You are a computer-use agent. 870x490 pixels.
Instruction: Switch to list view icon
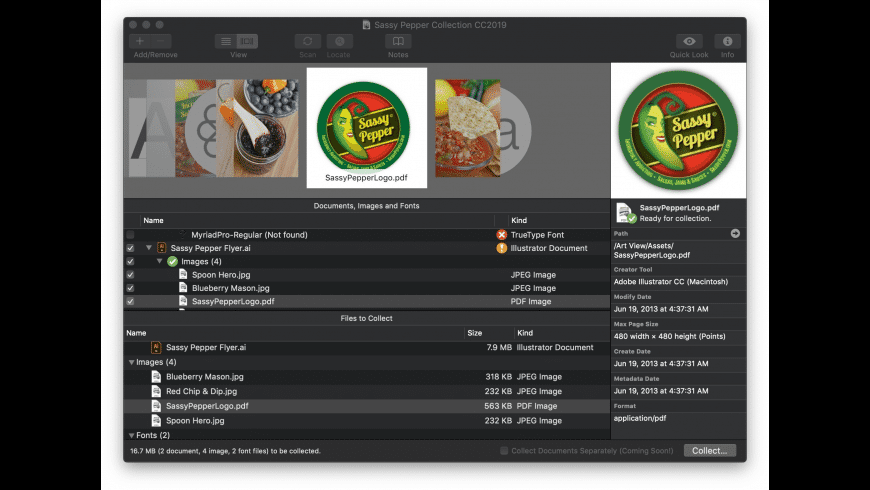tap(226, 41)
